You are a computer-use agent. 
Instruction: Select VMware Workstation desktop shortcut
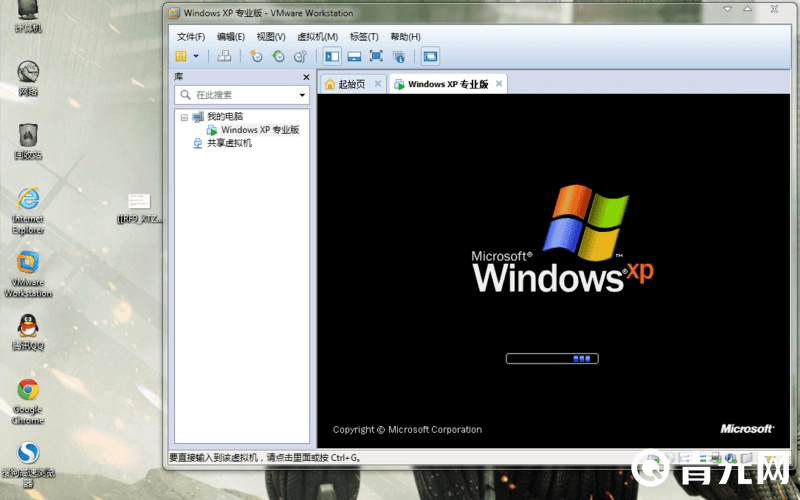(x=28, y=274)
